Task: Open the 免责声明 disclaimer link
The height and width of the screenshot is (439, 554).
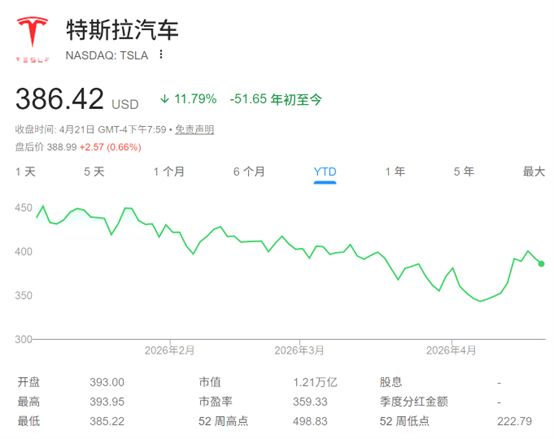Action: point(195,130)
